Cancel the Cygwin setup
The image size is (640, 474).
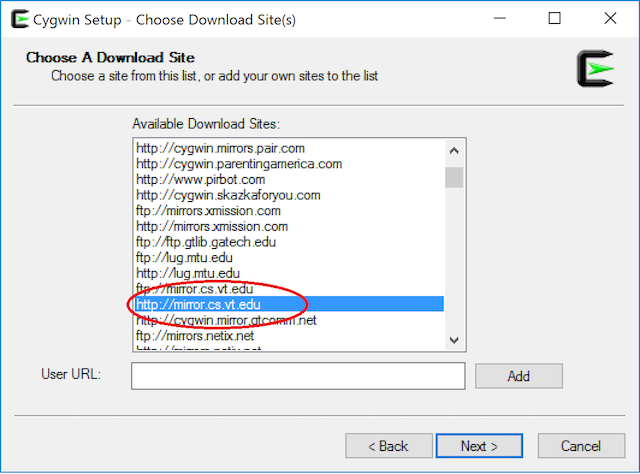580,446
